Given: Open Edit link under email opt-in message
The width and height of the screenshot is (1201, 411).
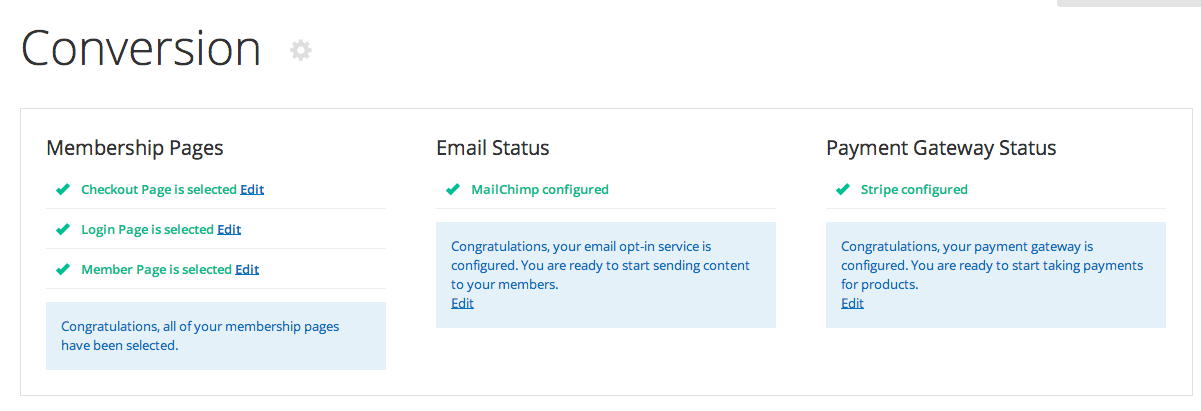Looking at the screenshot, I should (462, 303).
